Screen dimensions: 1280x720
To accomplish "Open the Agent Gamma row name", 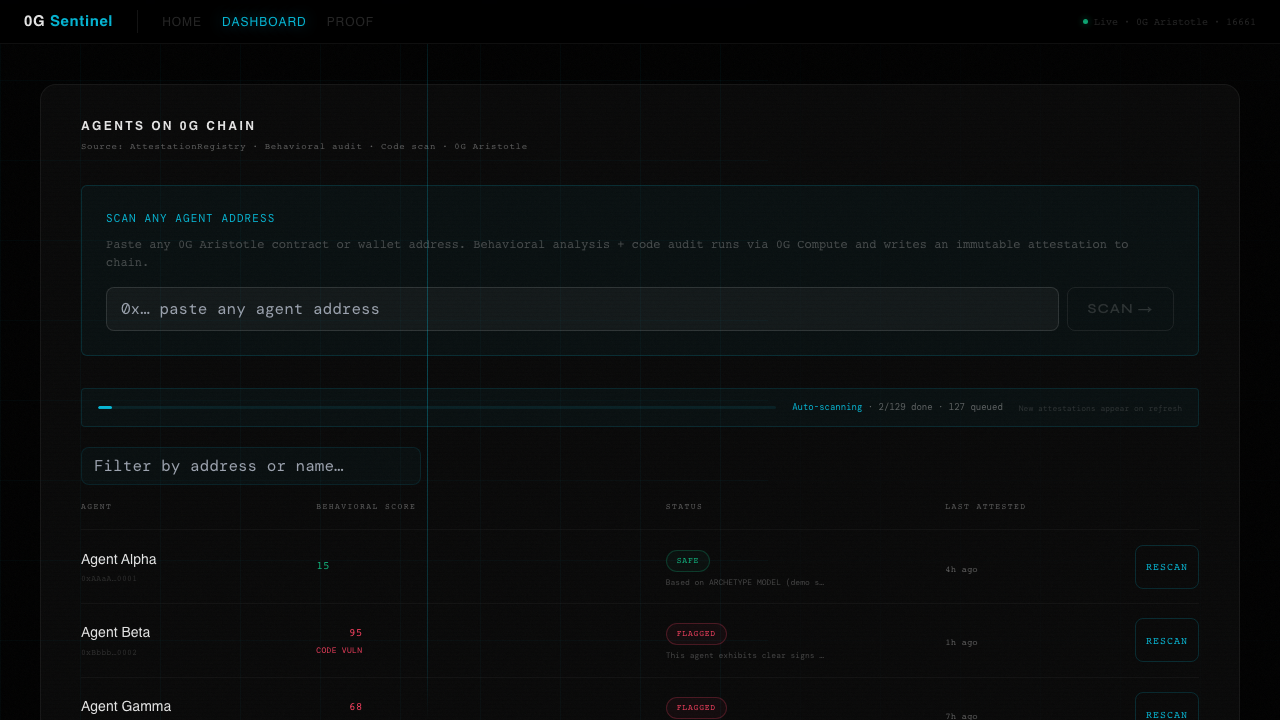I will (126, 706).
